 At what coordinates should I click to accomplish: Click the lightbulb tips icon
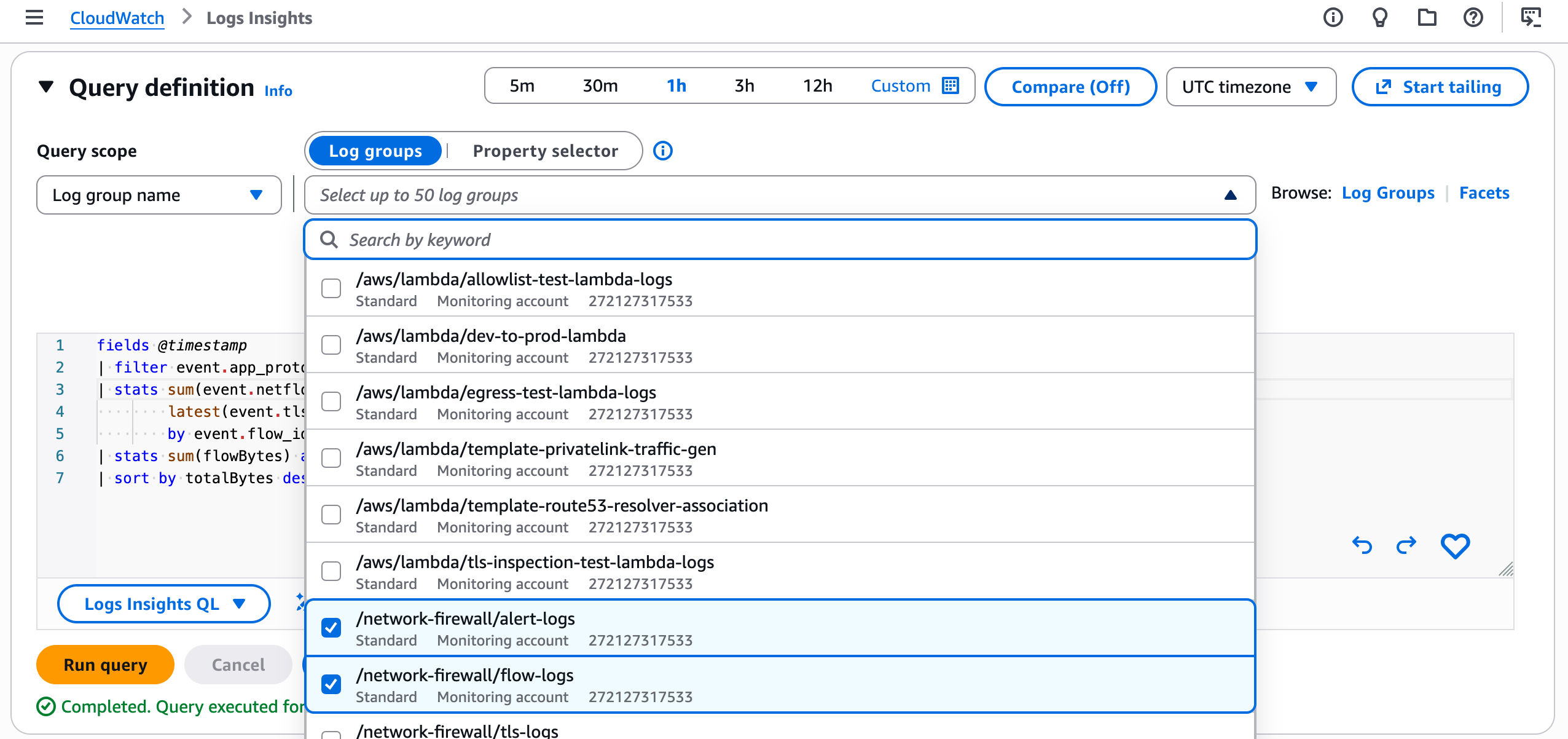pyautogui.click(x=1380, y=18)
